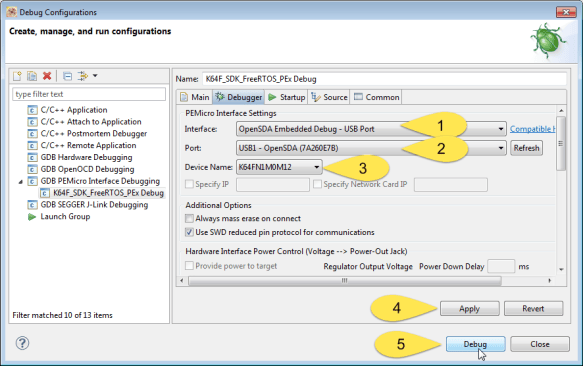583x366 pixels.
Task: Toggle the Specify IP checkbox
Action: pos(189,184)
